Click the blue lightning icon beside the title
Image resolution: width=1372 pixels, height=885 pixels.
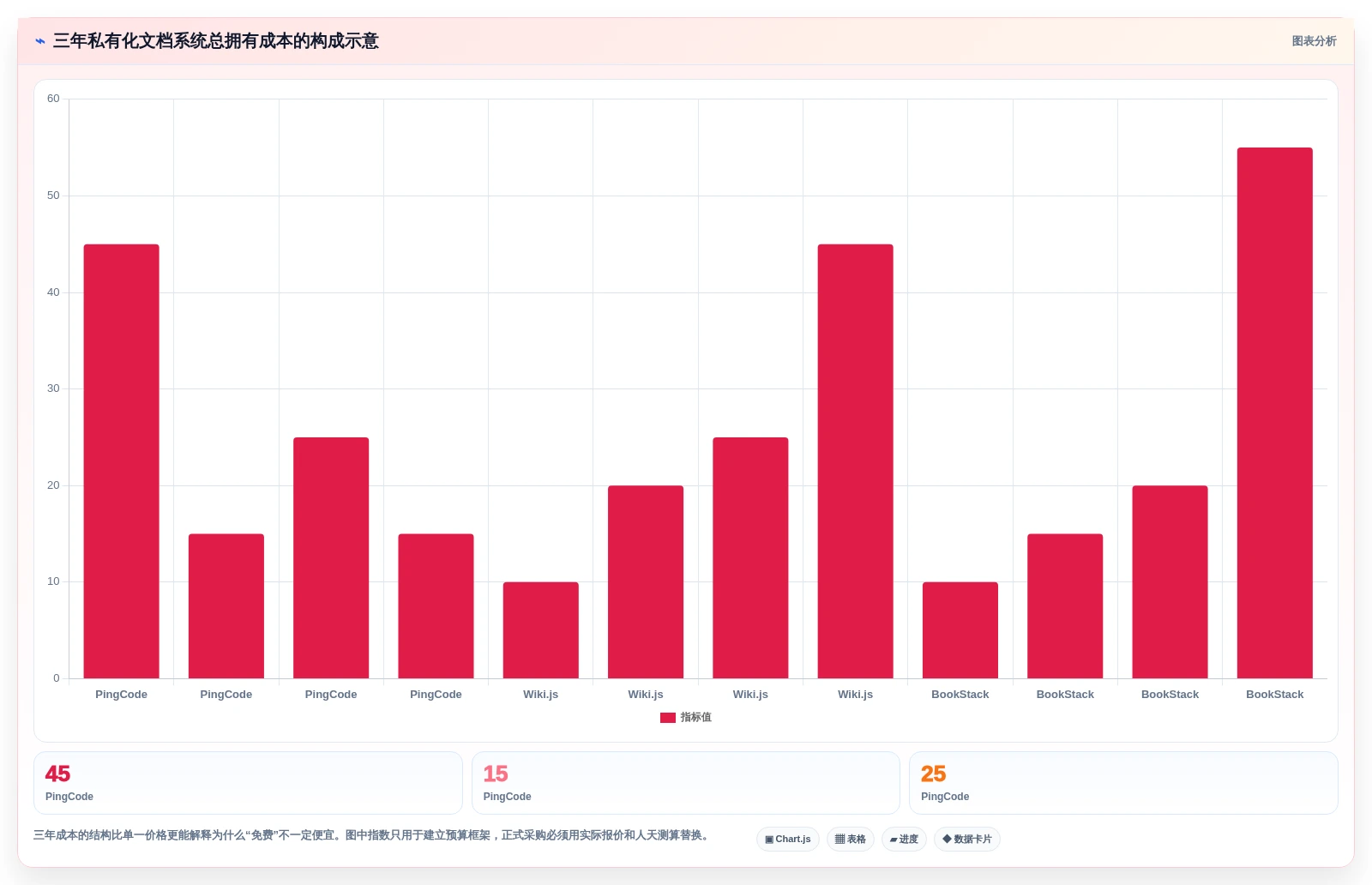tap(39, 41)
